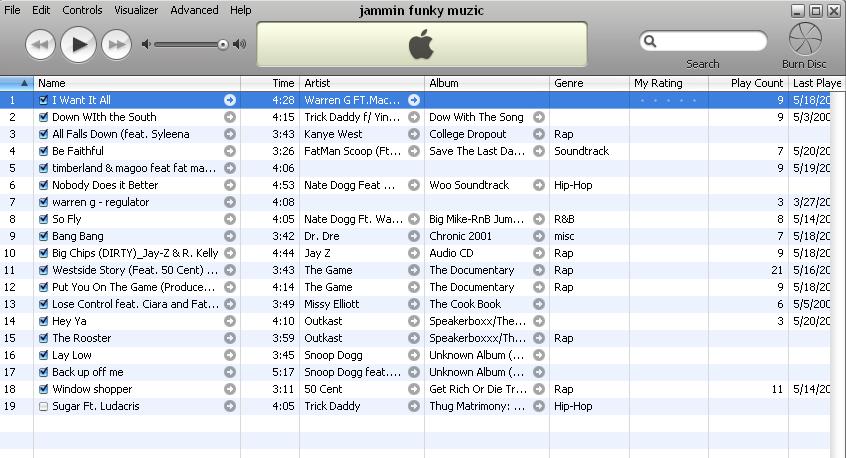Click arrow beside College Dropout album
Image resolution: width=846 pixels, height=458 pixels.
click(538, 134)
